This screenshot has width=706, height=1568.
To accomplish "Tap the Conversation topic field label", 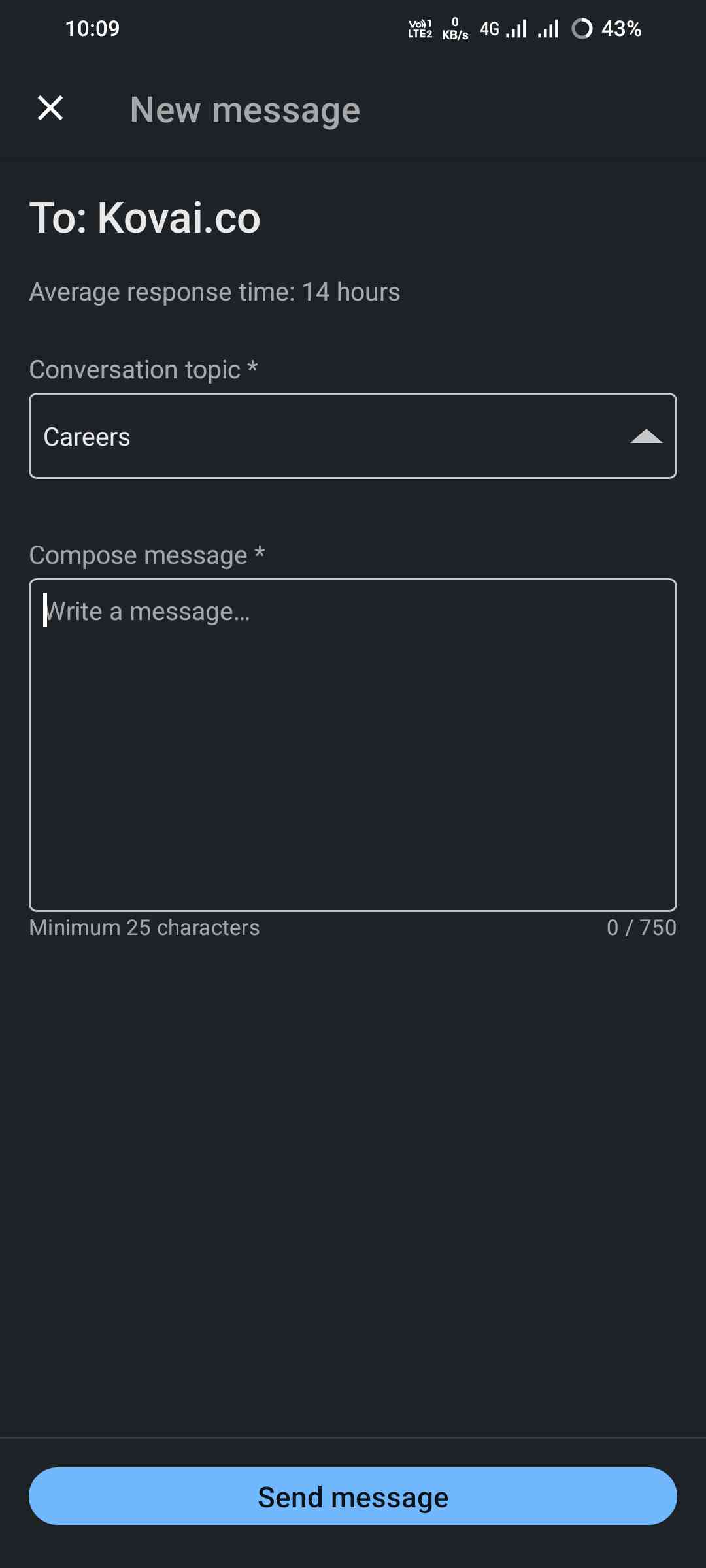I will (143, 370).
